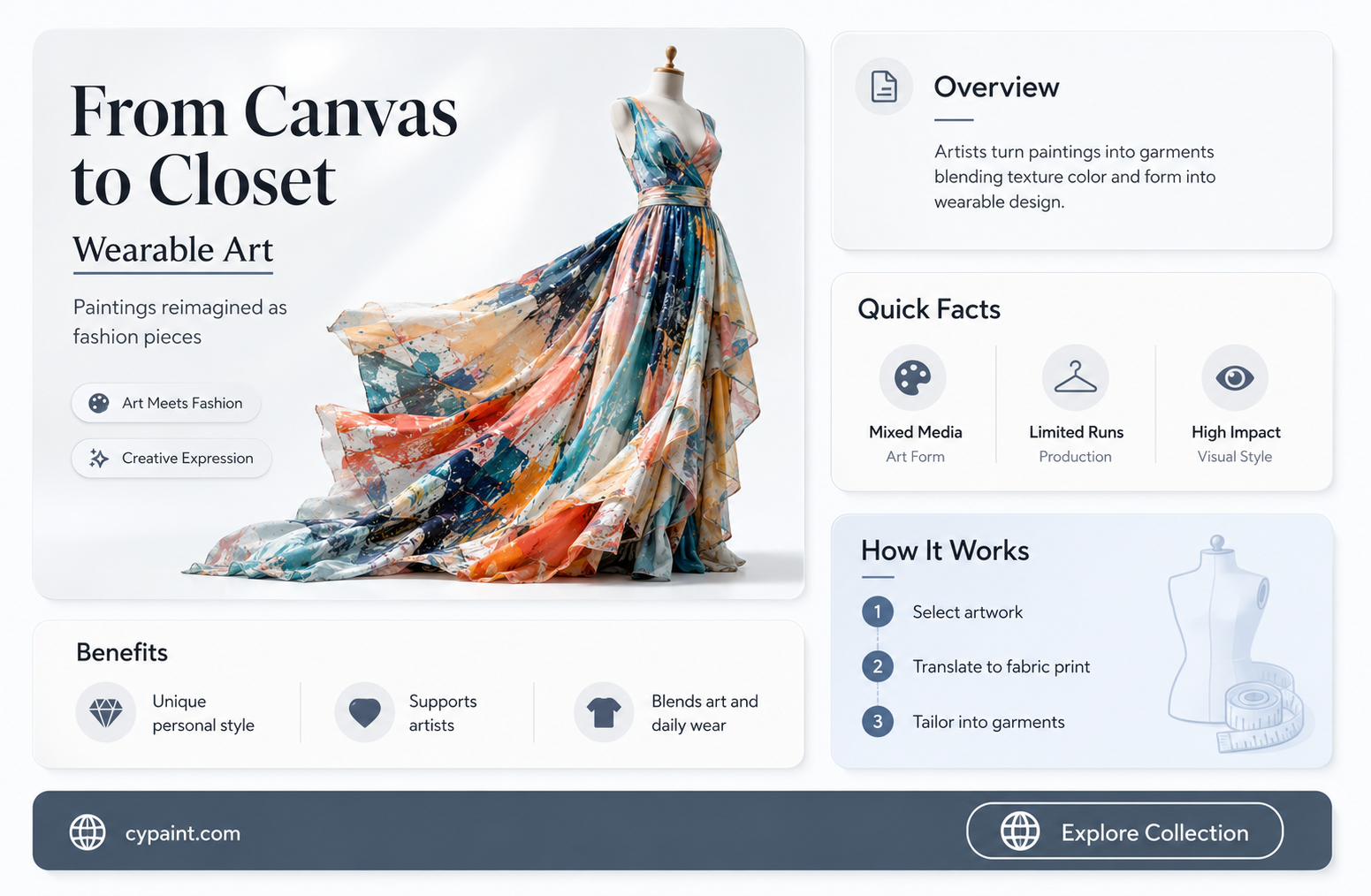Click the mannequin illustration in How It Works
1371x896 pixels.
(x=1236, y=643)
